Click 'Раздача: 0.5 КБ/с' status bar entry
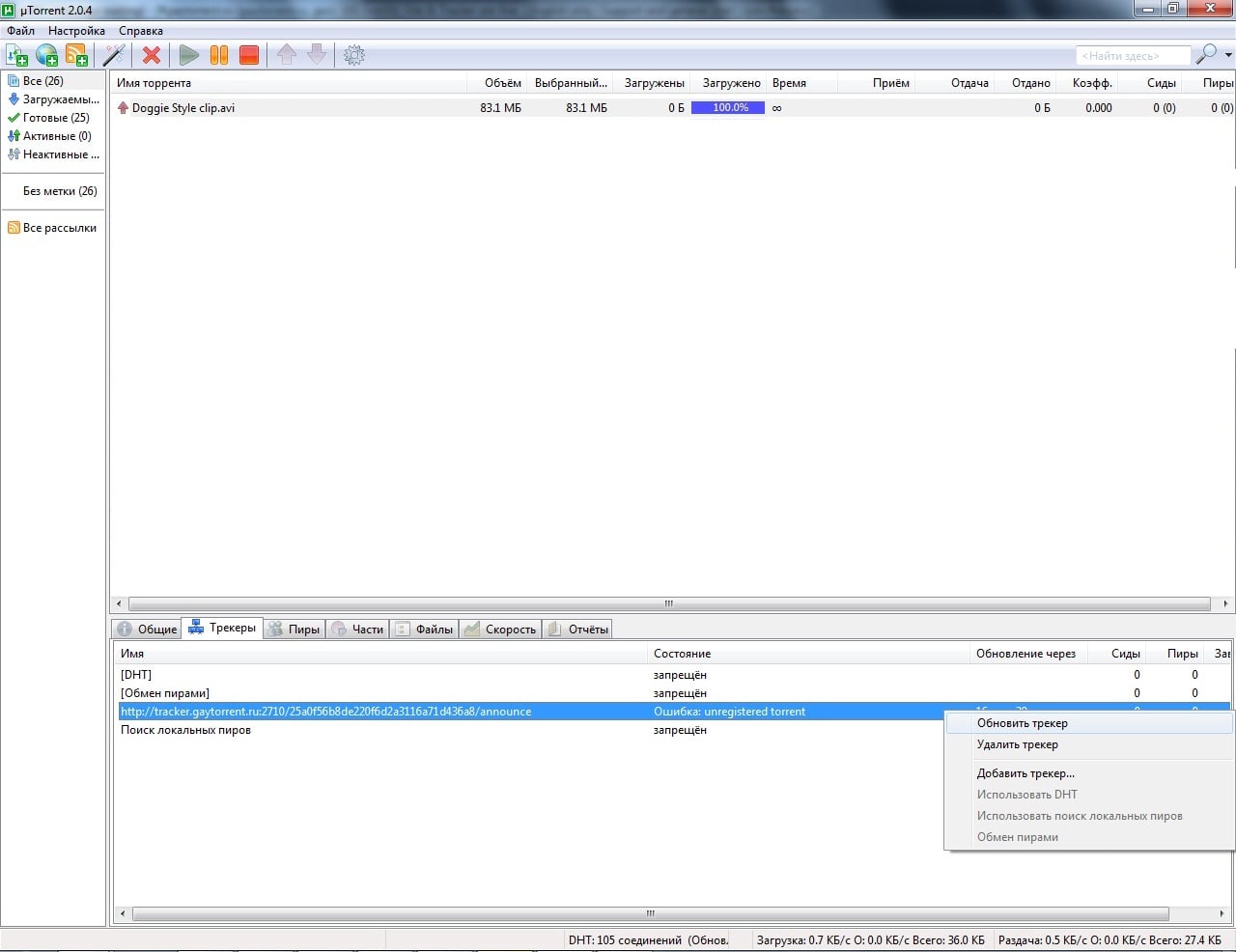The image size is (1236, 952). coord(1110,940)
